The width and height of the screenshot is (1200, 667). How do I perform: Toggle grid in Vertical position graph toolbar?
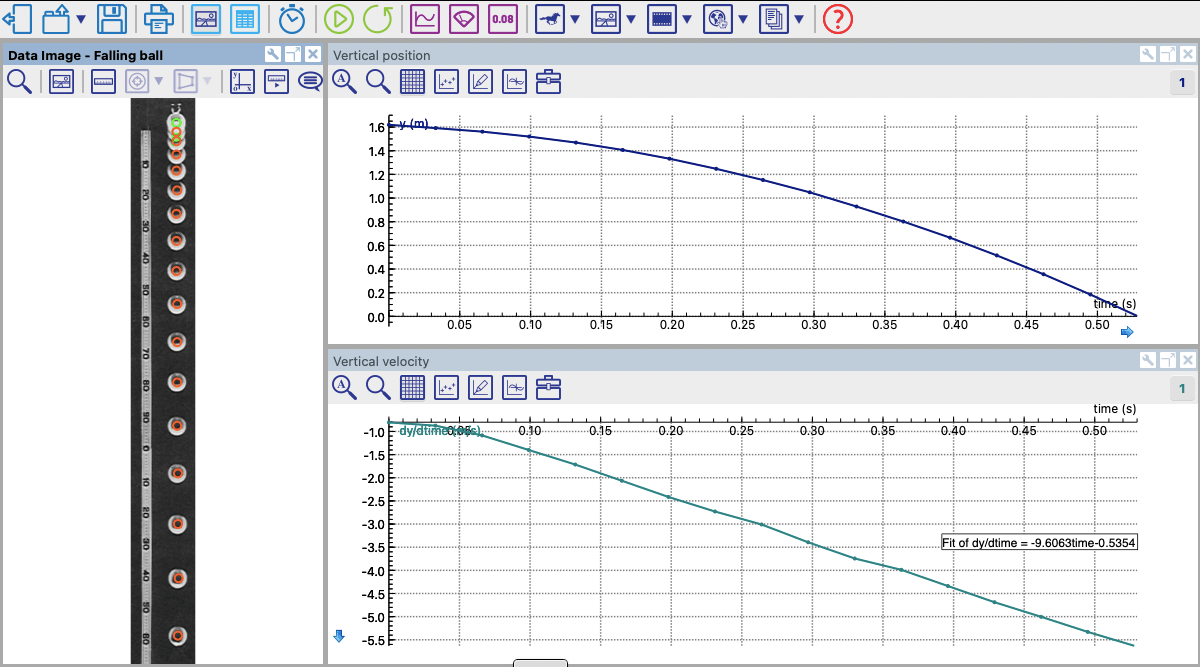click(x=412, y=82)
